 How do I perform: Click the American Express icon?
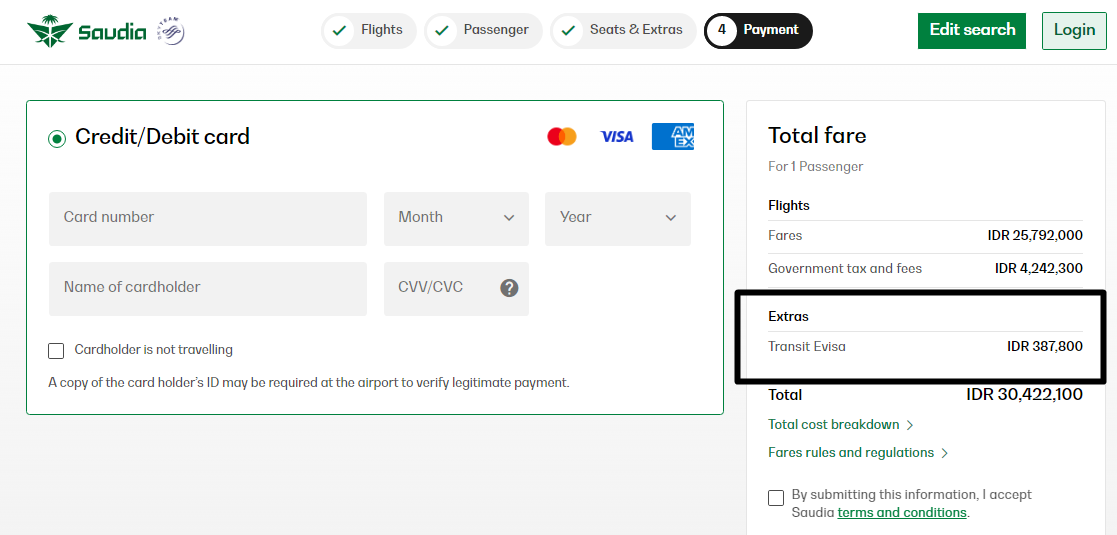click(x=673, y=137)
